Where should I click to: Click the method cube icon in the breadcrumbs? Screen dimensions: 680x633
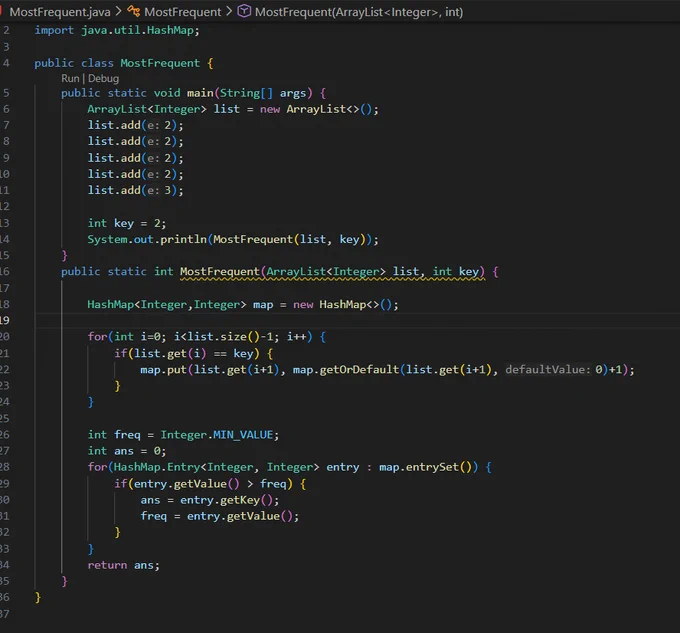pos(244,12)
